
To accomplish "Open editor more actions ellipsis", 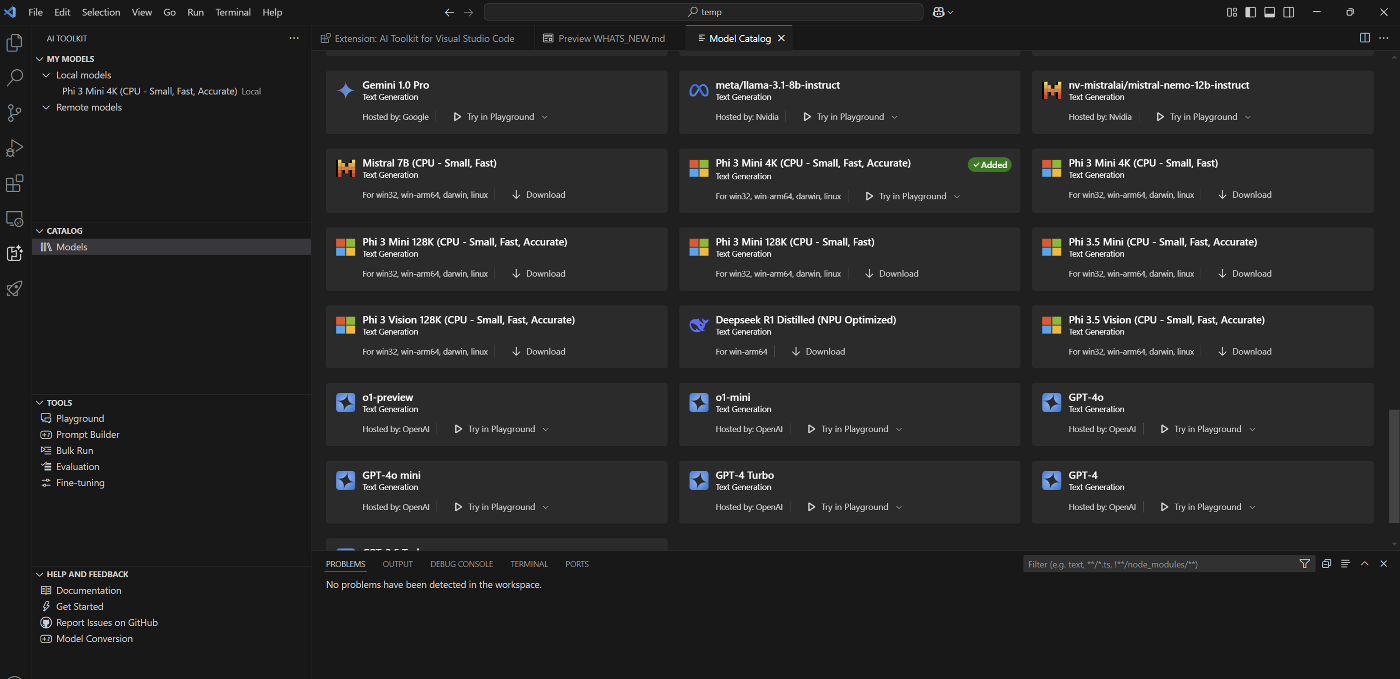I will point(1384,38).
